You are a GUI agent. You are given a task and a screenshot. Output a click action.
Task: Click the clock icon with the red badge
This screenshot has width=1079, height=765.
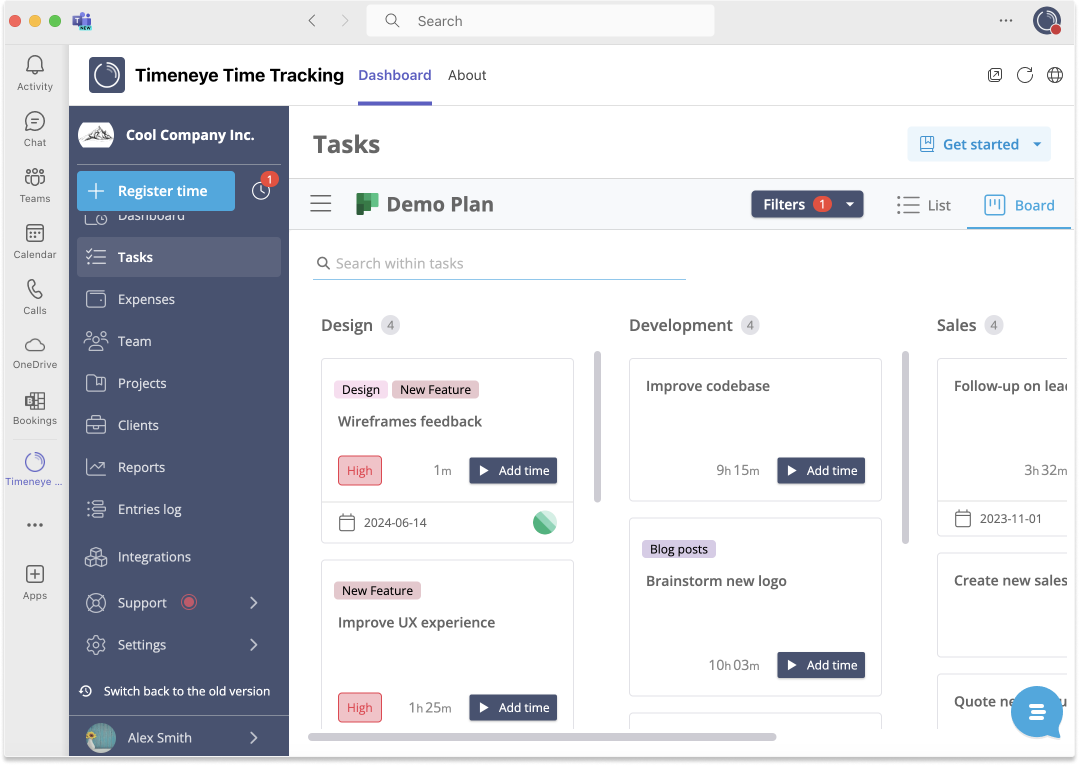pyautogui.click(x=261, y=190)
